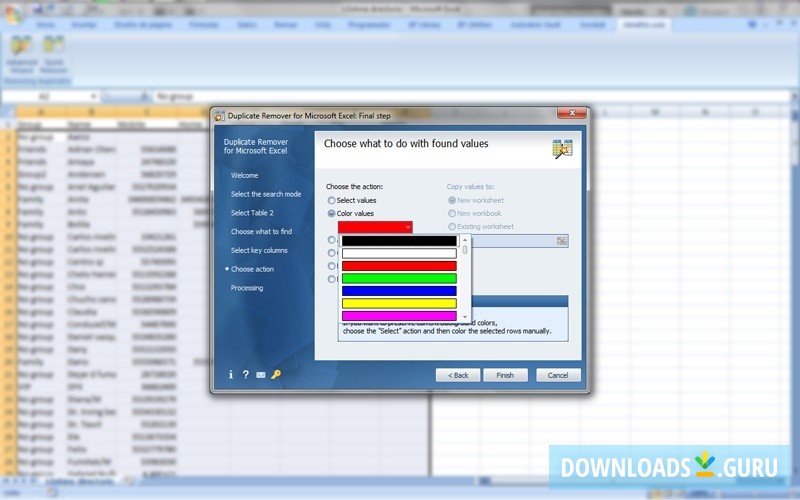Click the 'Choose the action:' label
Image resolution: width=800 pixels, height=500 pixels.
(x=355, y=187)
